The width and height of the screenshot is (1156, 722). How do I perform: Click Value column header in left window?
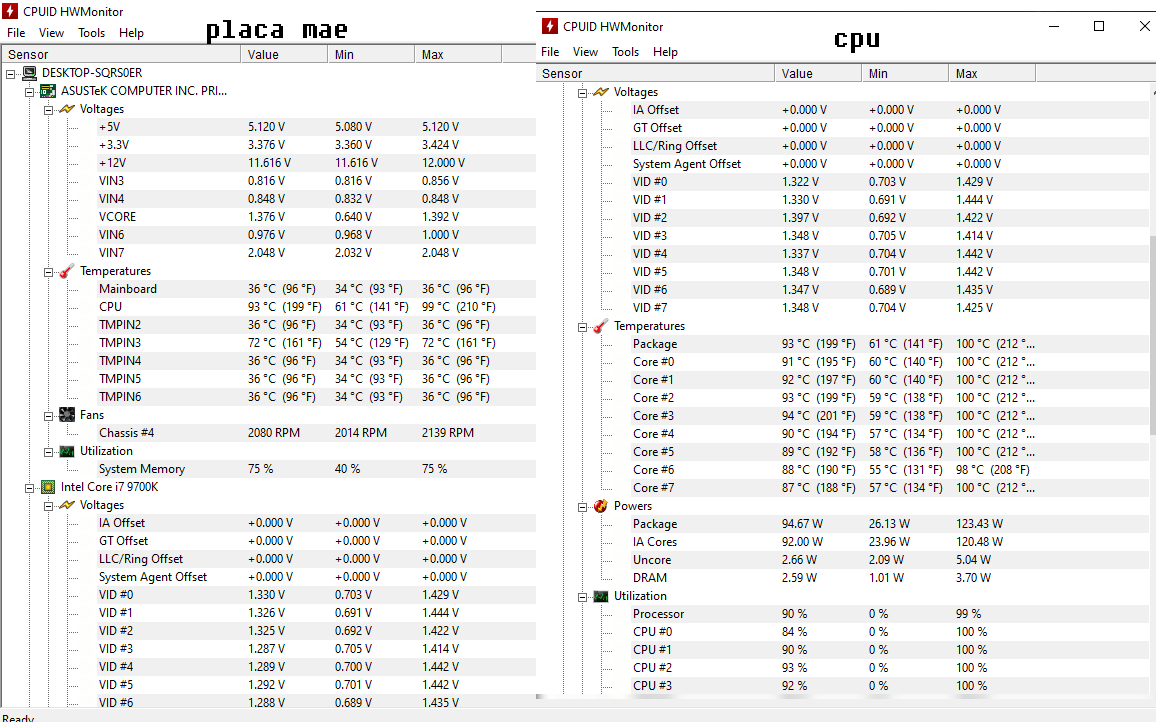pos(284,55)
